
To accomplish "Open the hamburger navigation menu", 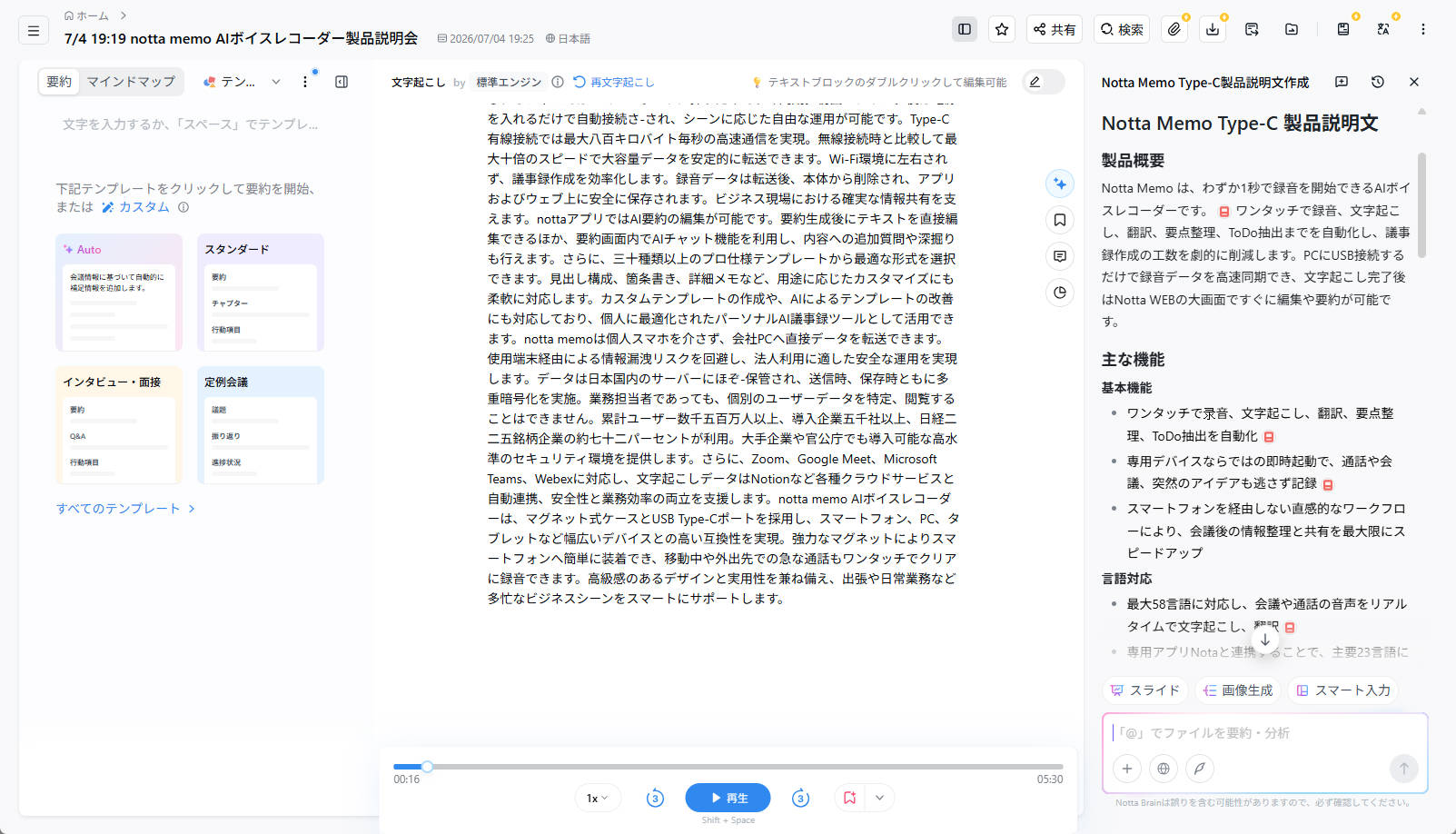I will click(34, 31).
